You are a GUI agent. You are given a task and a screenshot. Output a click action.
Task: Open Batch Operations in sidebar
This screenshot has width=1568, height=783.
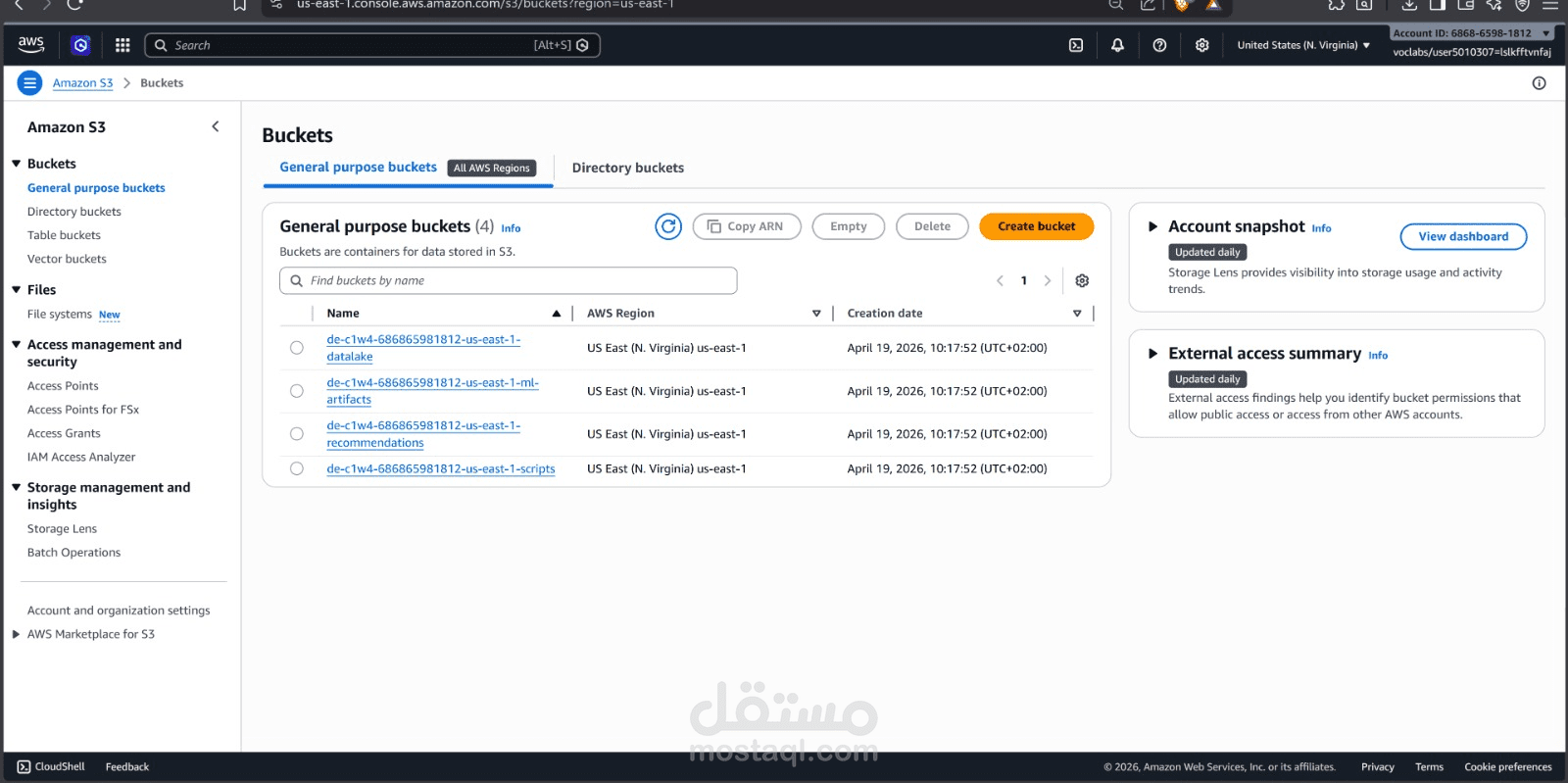pyautogui.click(x=73, y=553)
